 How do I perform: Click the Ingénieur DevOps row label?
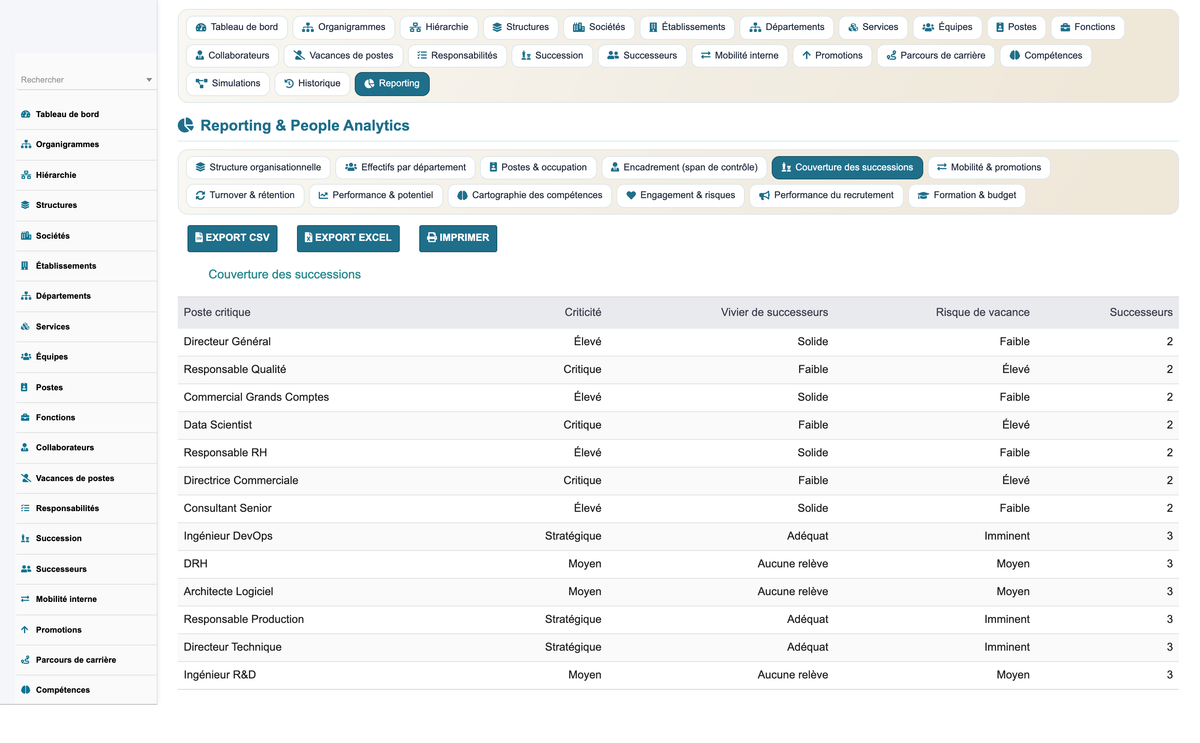click(x=228, y=536)
